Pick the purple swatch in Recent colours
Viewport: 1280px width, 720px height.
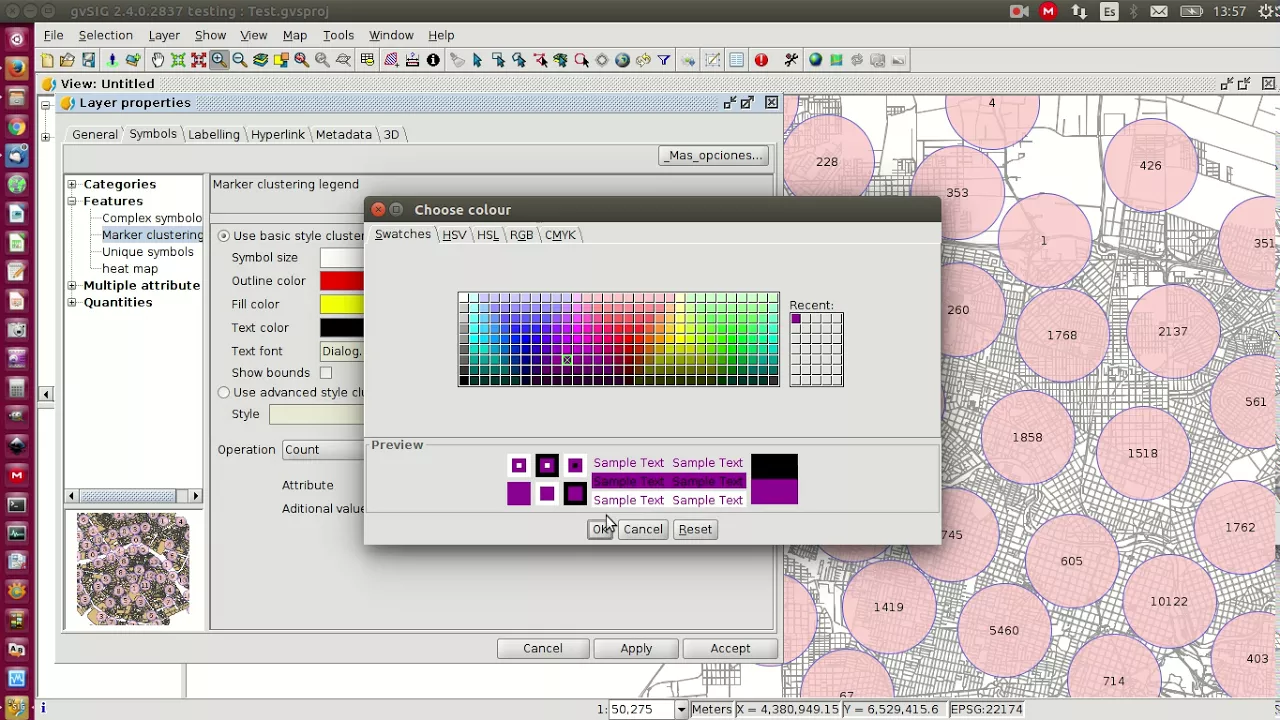coord(796,319)
